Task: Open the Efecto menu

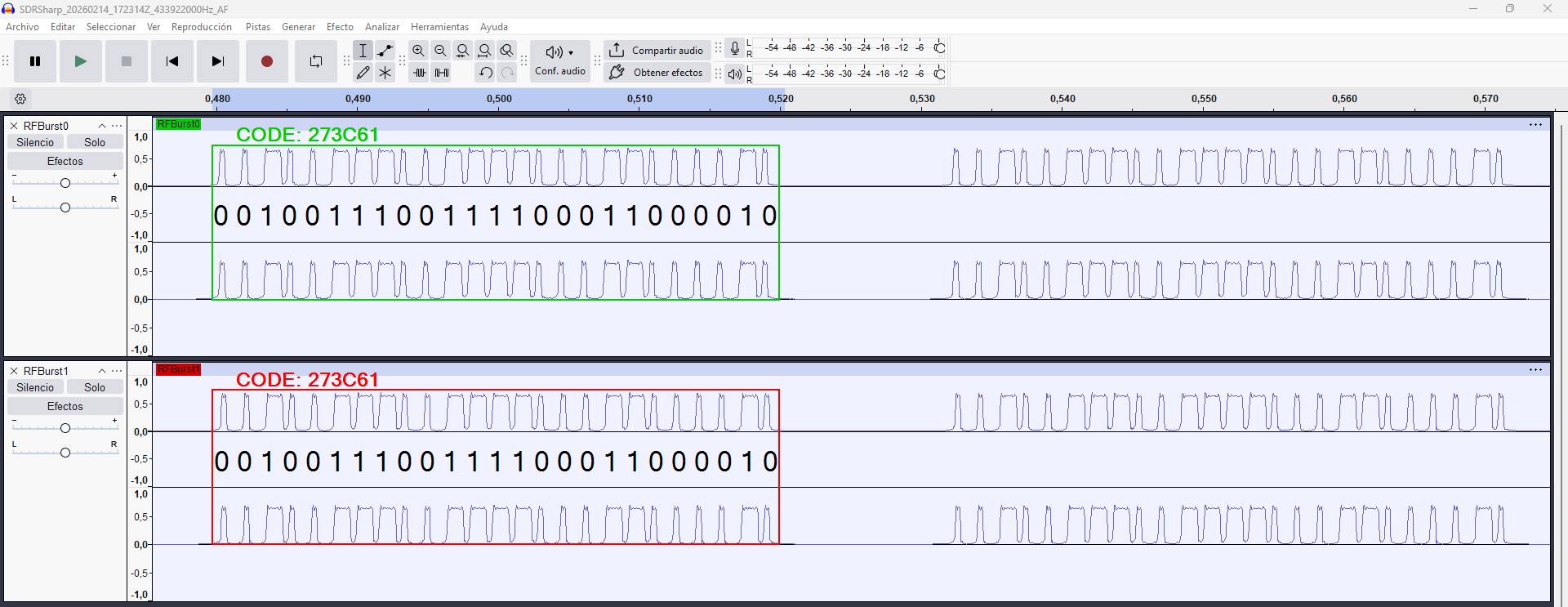Action: pos(340,27)
